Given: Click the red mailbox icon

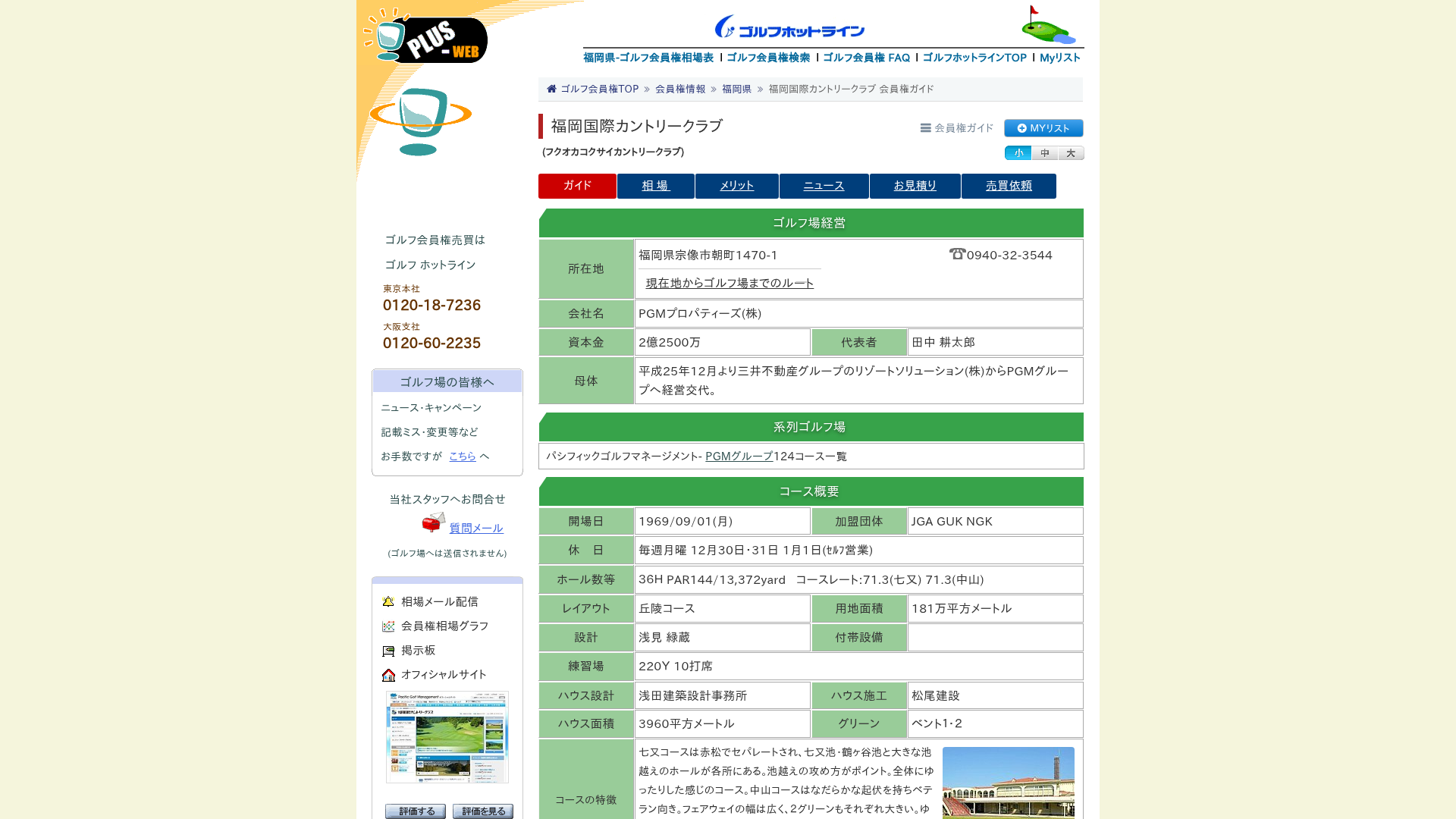Looking at the screenshot, I should tap(434, 522).
